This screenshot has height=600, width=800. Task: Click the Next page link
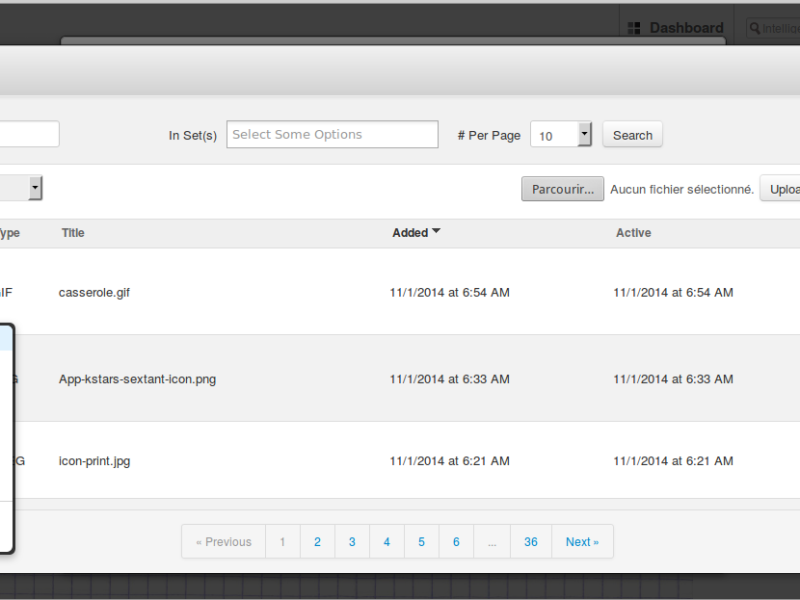click(x=582, y=541)
